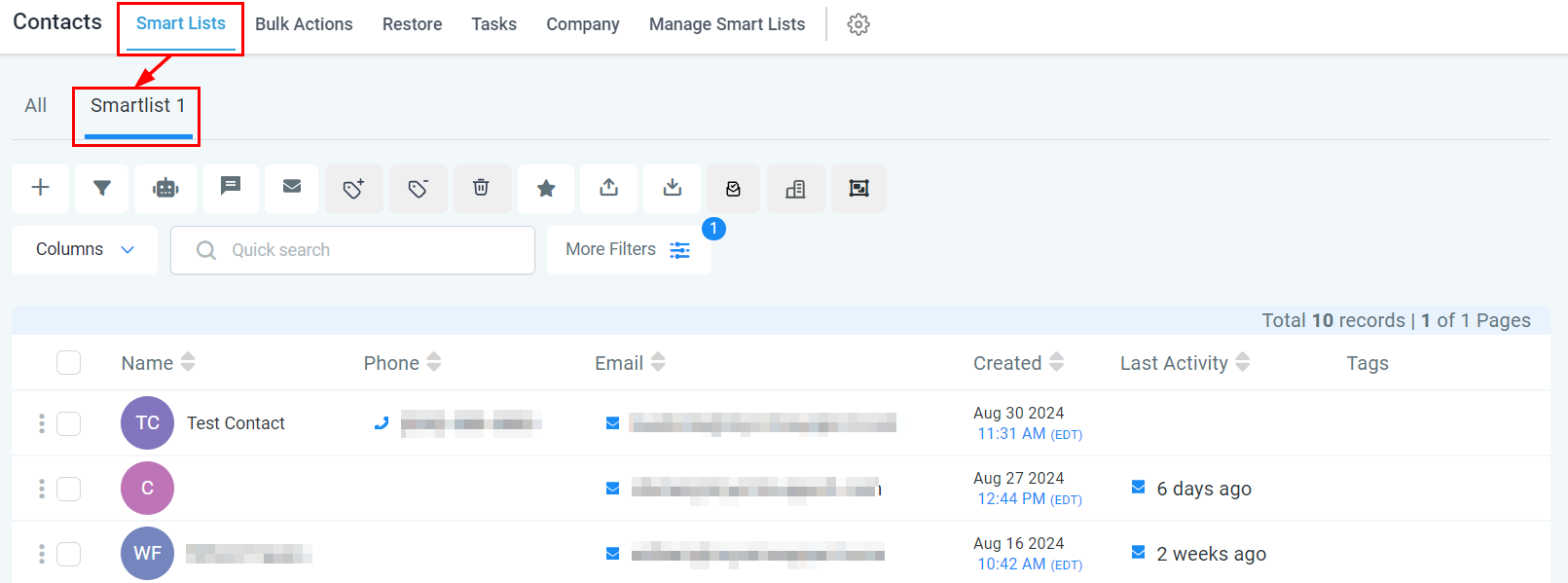Click the More Filters button

[x=629, y=250]
